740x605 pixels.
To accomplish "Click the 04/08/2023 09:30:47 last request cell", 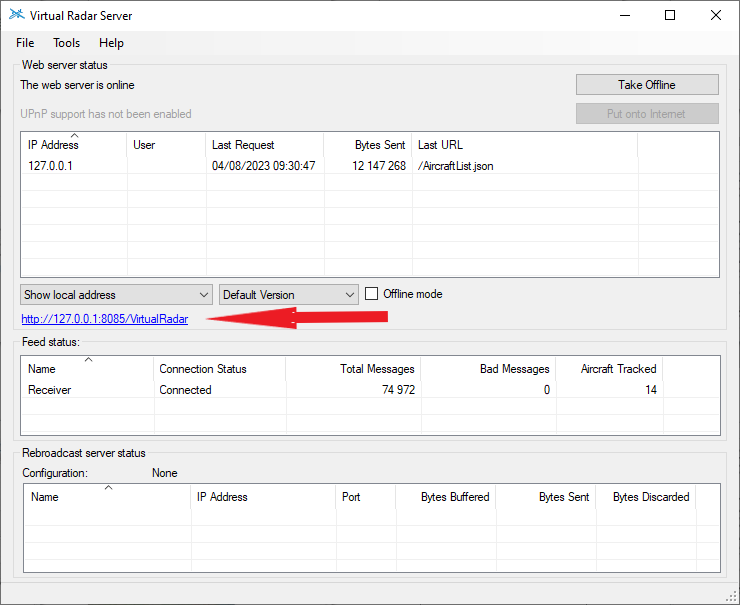I will [263, 166].
